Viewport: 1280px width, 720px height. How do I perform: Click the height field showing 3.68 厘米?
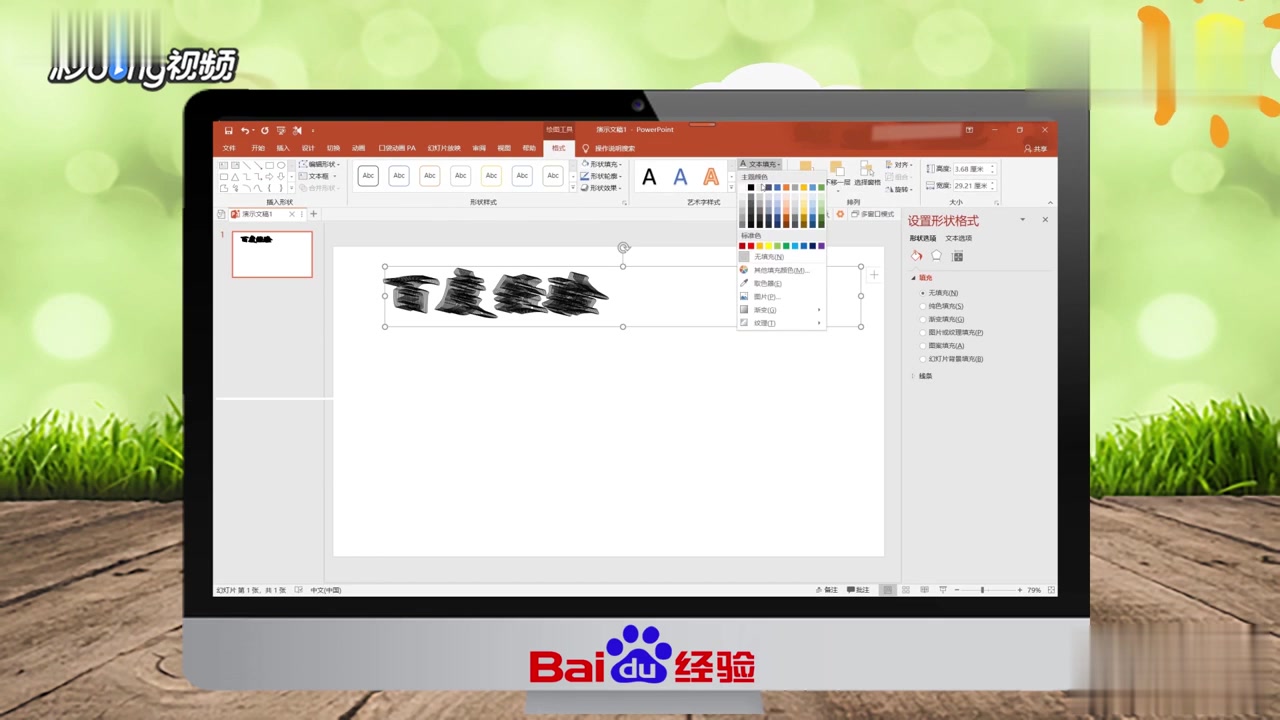click(974, 169)
